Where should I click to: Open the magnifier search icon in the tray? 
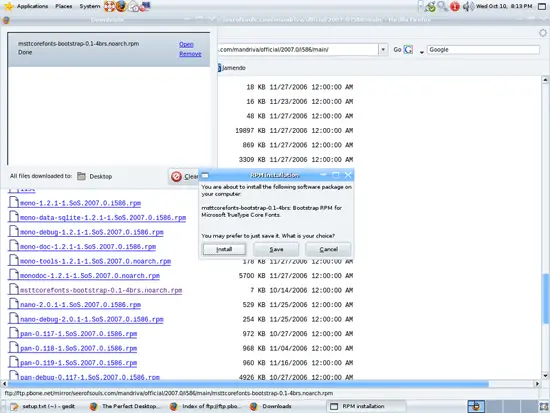point(443,6)
